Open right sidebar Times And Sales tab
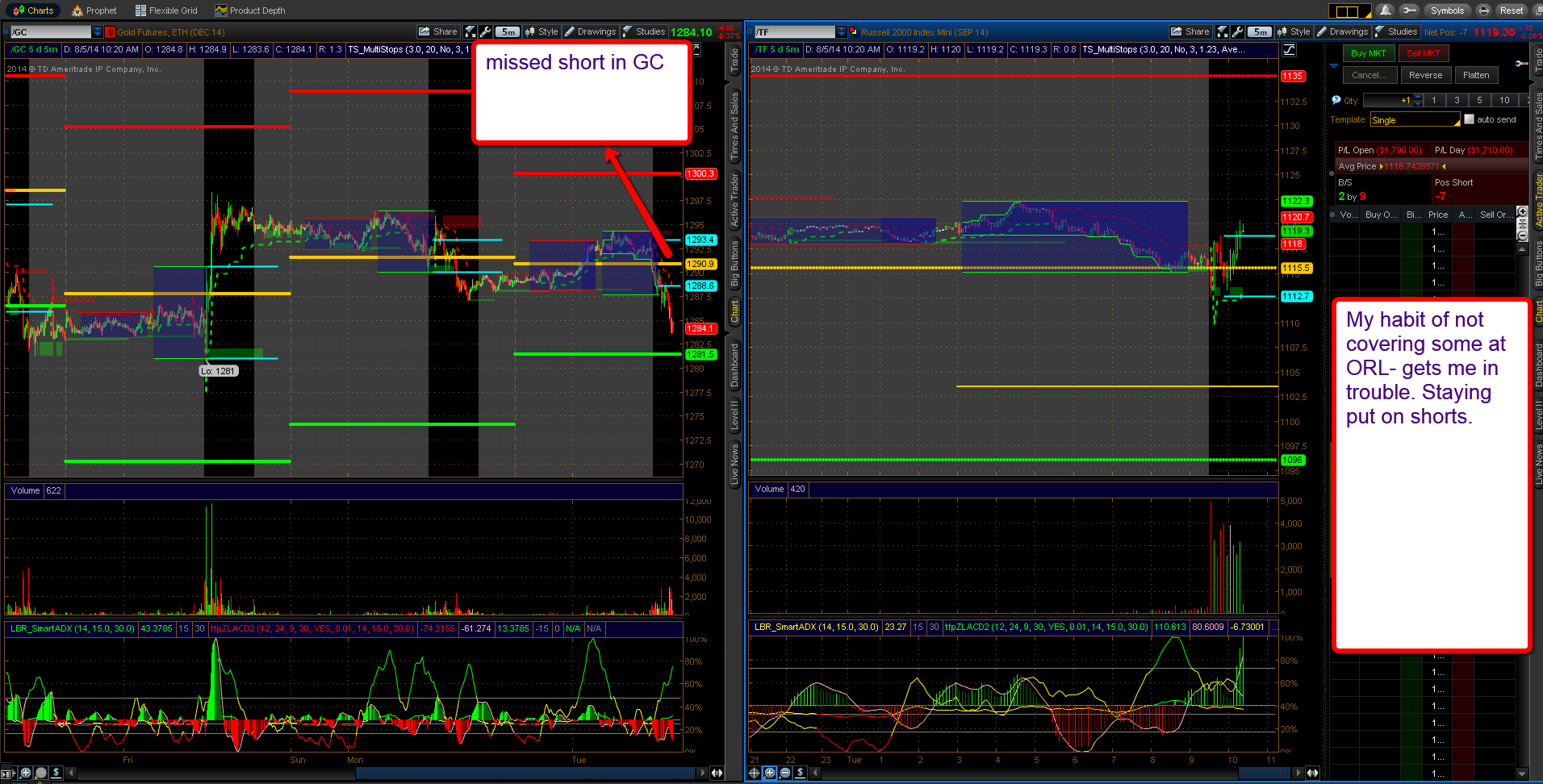The width and height of the screenshot is (1543, 784). click(x=1537, y=125)
